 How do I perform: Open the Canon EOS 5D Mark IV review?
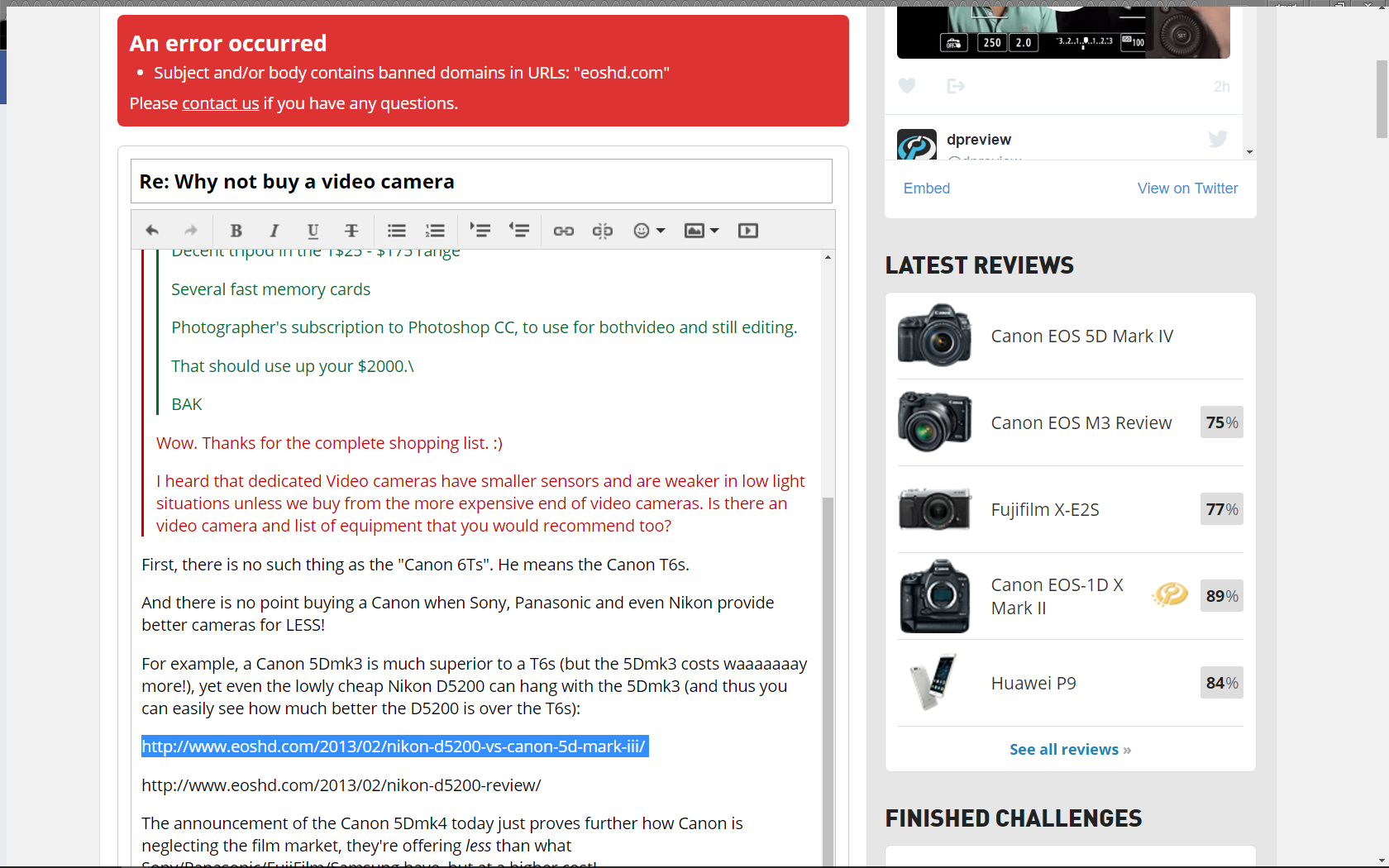[1082, 336]
